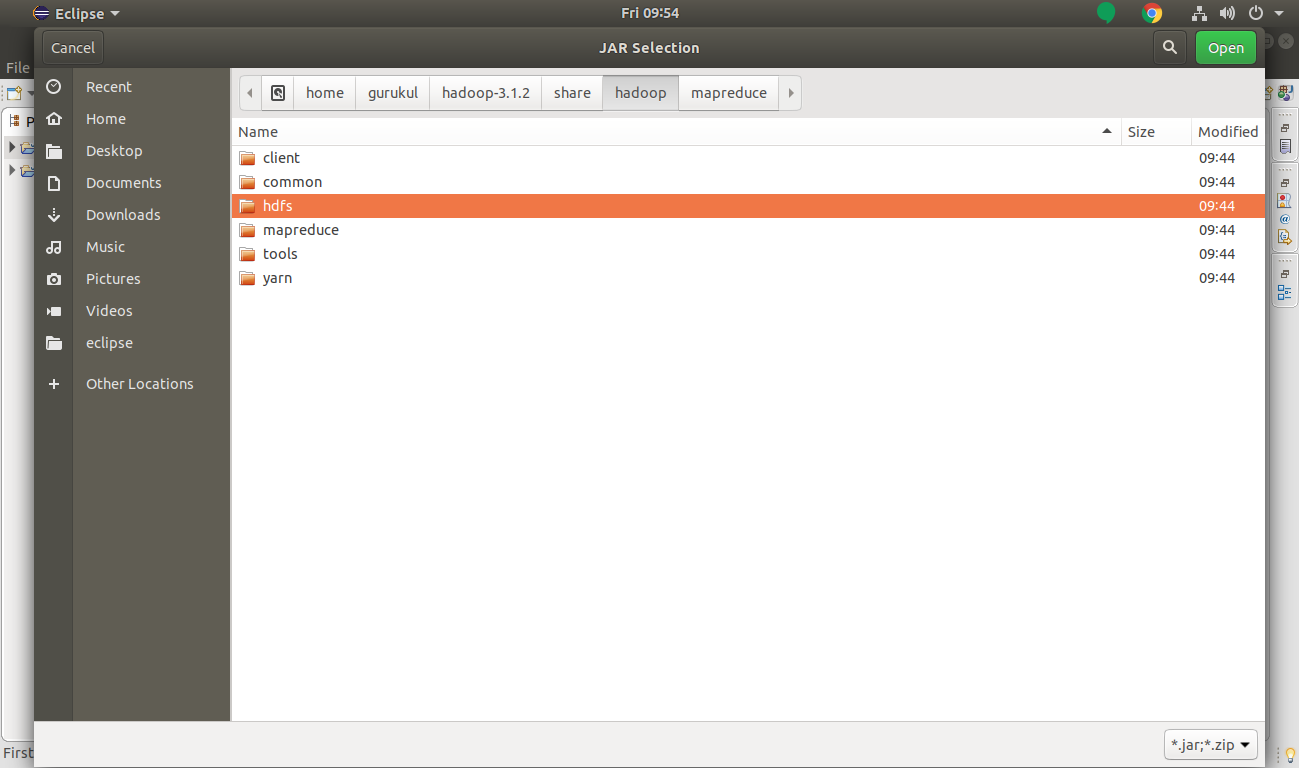Click the lightbulb tip icon in Eclipse status bar

(x=1290, y=754)
